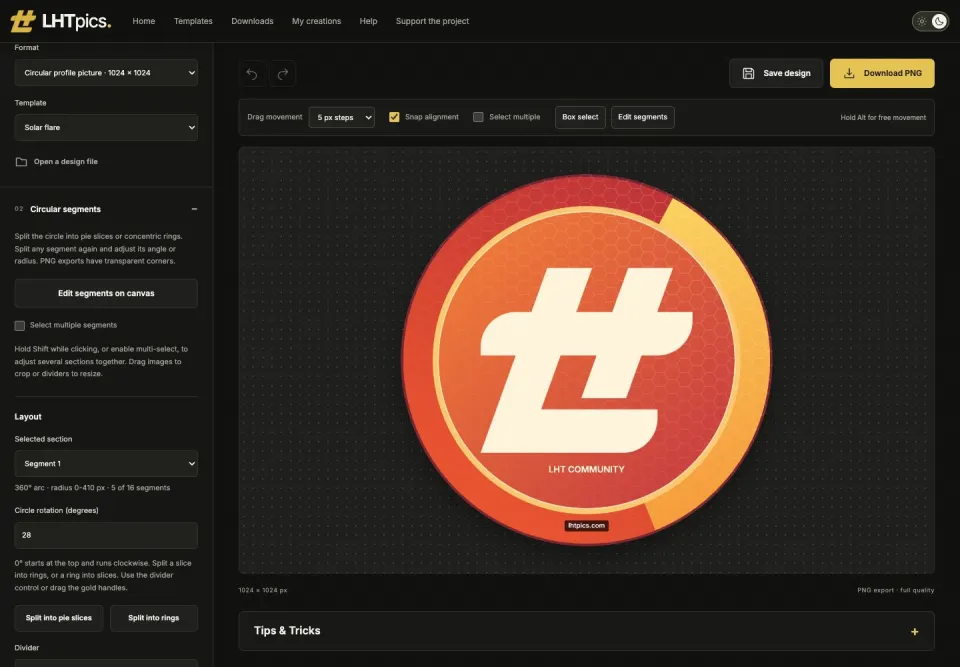The height and width of the screenshot is (667, 960).
Task: Switch to dark mode via moon icon
Action: (939, 21)
